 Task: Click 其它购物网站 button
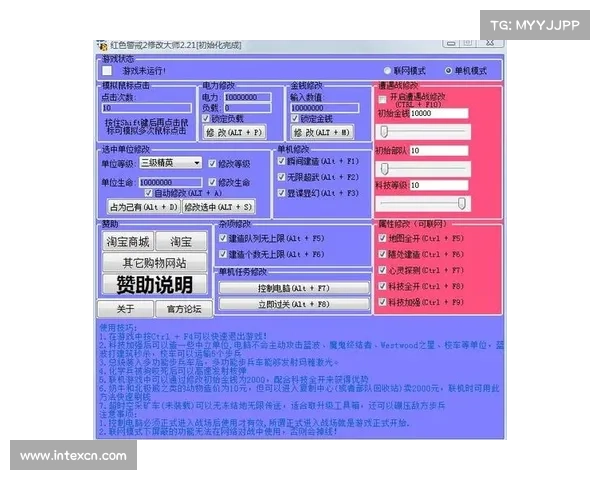[155, 263]
